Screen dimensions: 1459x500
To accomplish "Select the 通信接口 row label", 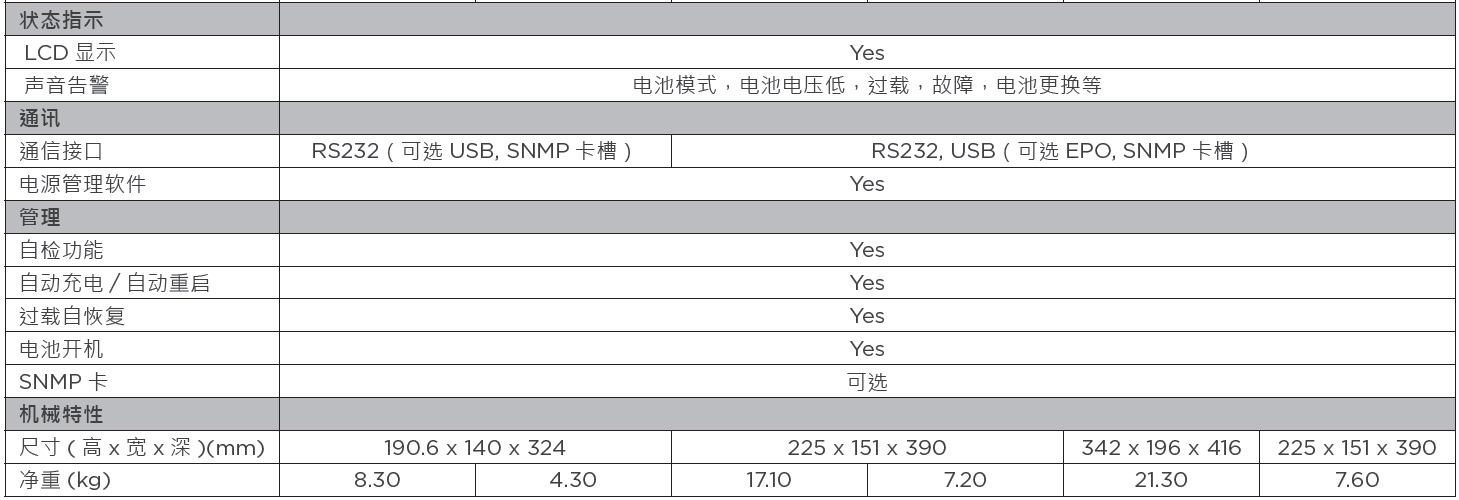I will point(61,152).
